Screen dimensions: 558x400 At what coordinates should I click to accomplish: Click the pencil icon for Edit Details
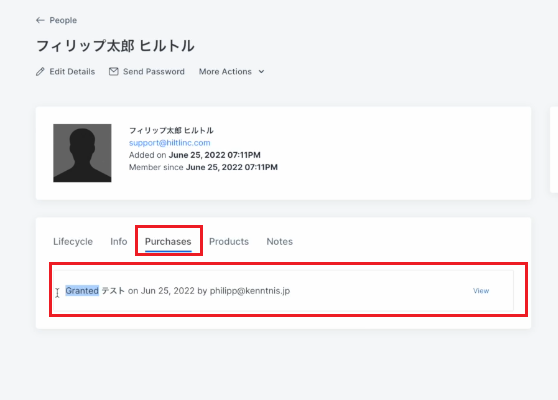40,72
